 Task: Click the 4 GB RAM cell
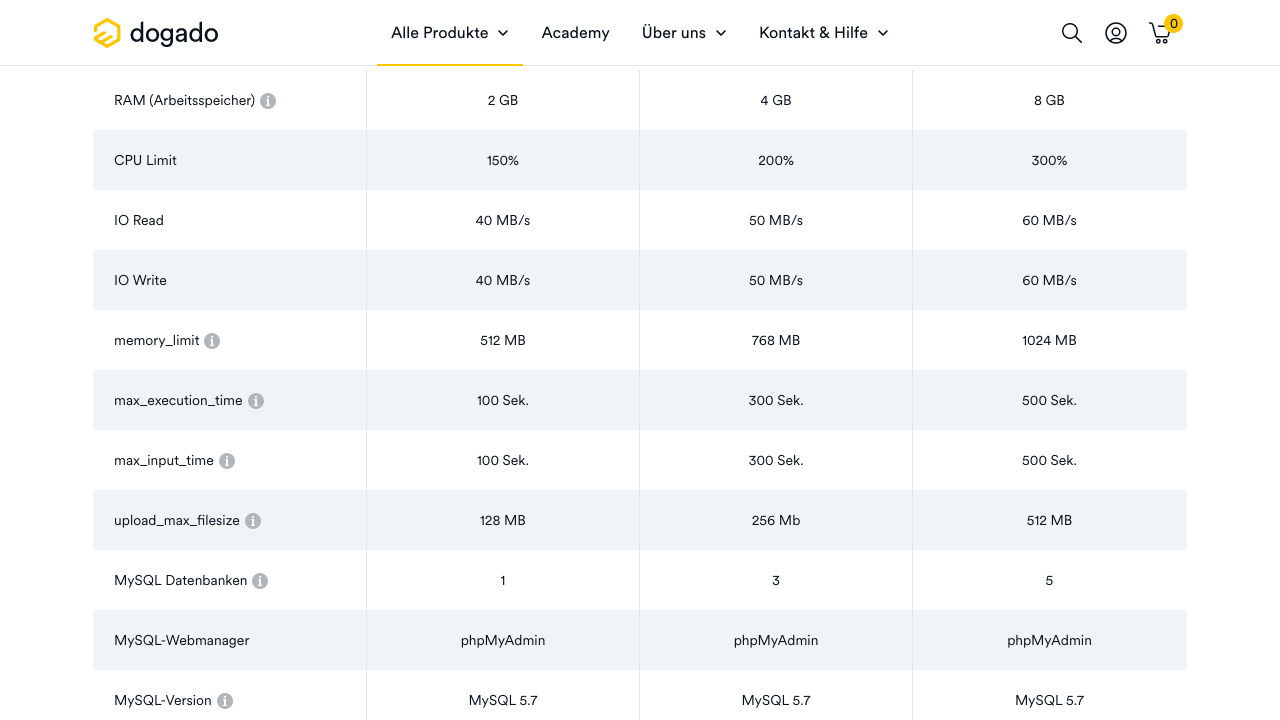click(776, 100)
